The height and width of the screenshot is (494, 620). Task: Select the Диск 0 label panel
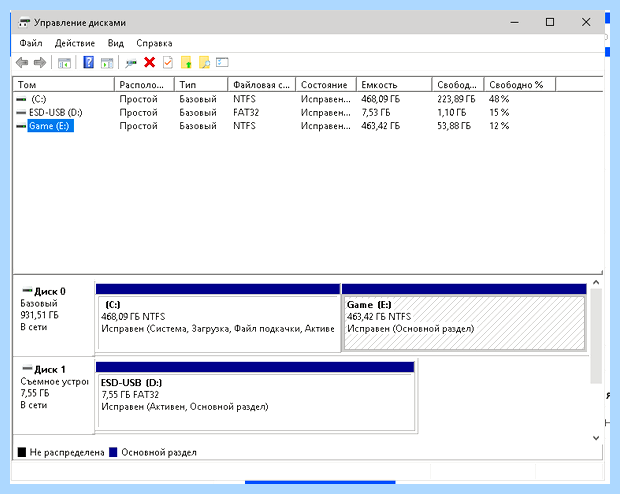tap(54, 318)
